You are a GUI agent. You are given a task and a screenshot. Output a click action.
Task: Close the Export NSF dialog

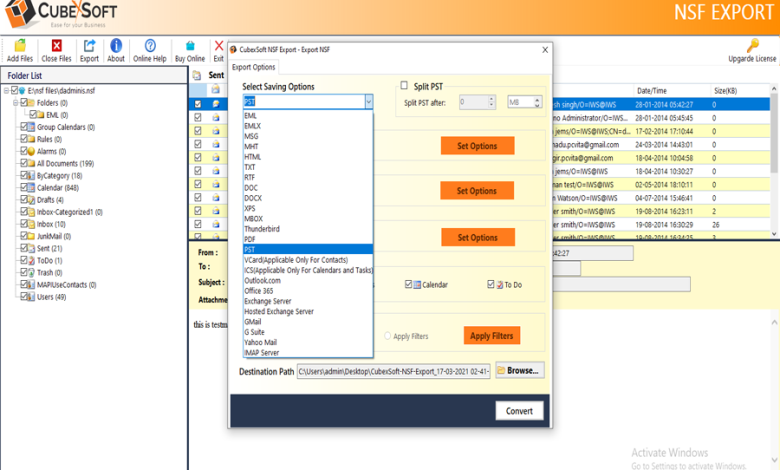(x=545, y=50)
